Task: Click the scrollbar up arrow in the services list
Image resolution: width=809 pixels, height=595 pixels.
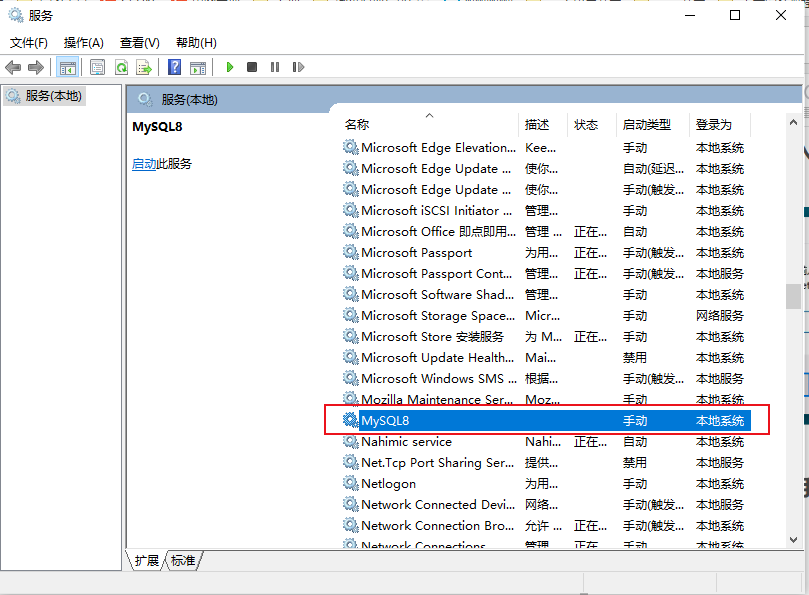Action: coord(794,122)
